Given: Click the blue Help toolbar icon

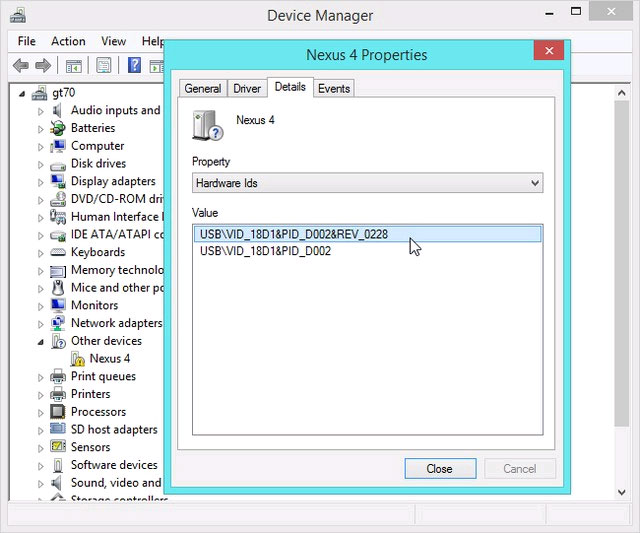Looking at the screenshot, I should pyautogui.click(x=134, y=66).
